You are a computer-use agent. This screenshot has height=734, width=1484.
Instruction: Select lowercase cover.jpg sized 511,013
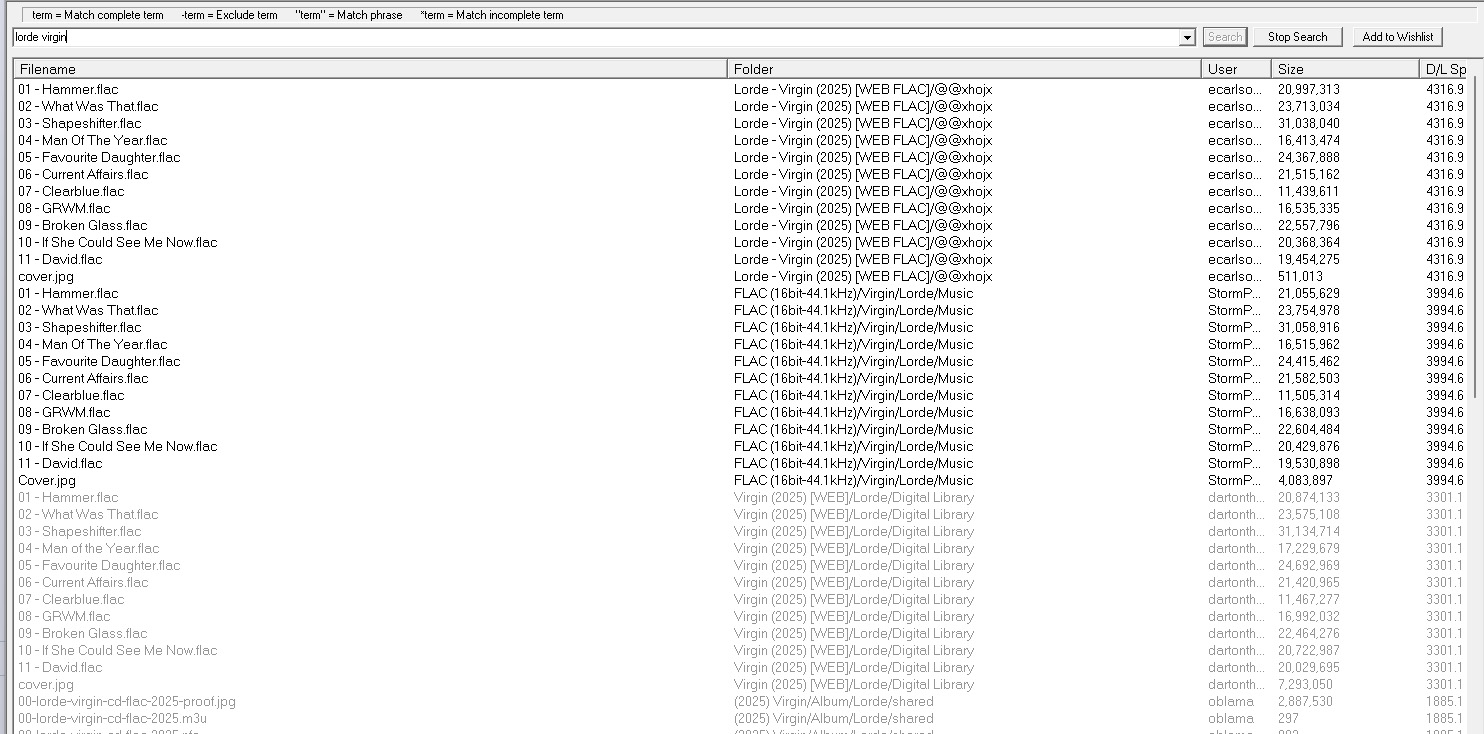[x=46, y=276]
